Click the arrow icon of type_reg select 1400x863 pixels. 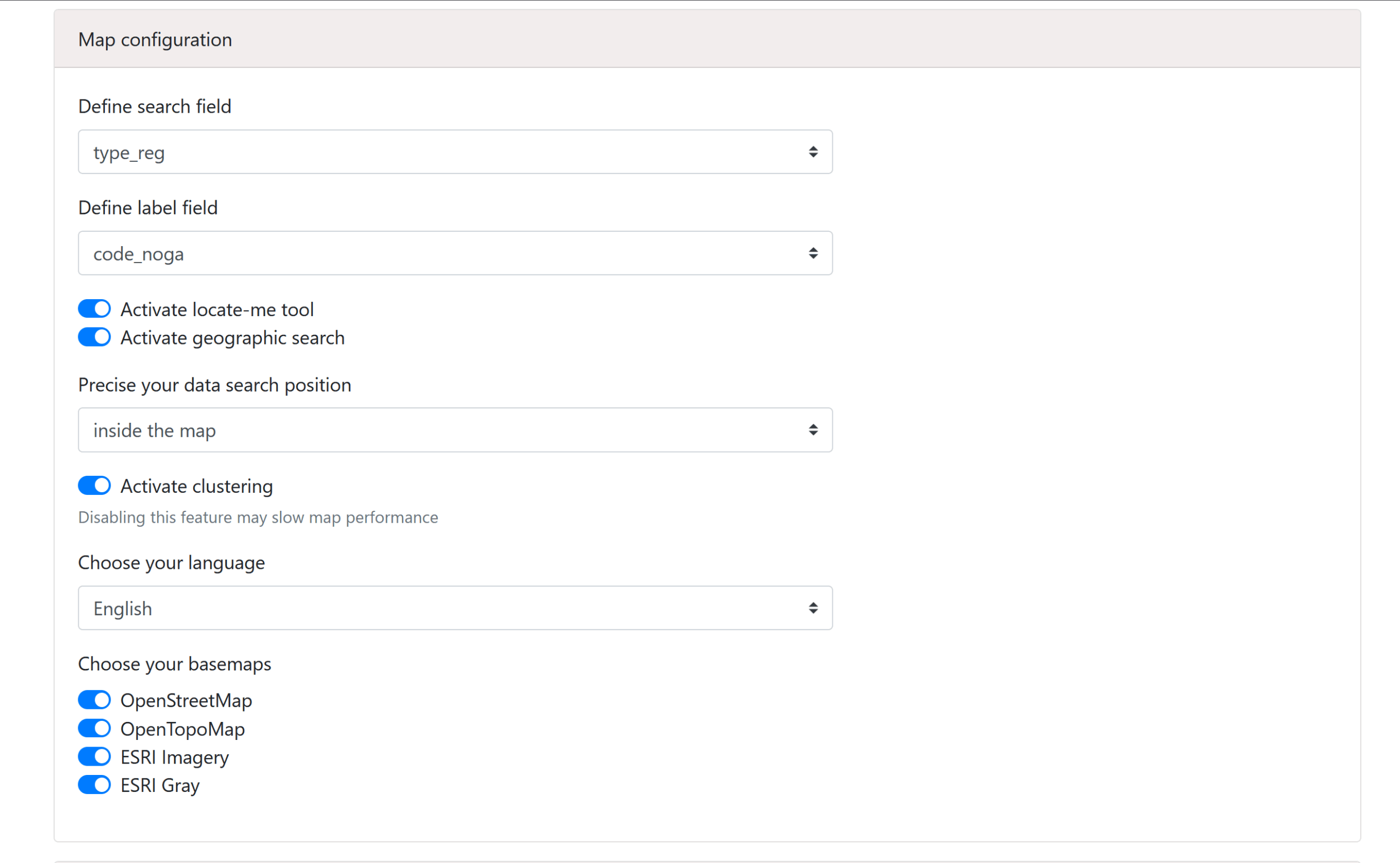[813, 152]
